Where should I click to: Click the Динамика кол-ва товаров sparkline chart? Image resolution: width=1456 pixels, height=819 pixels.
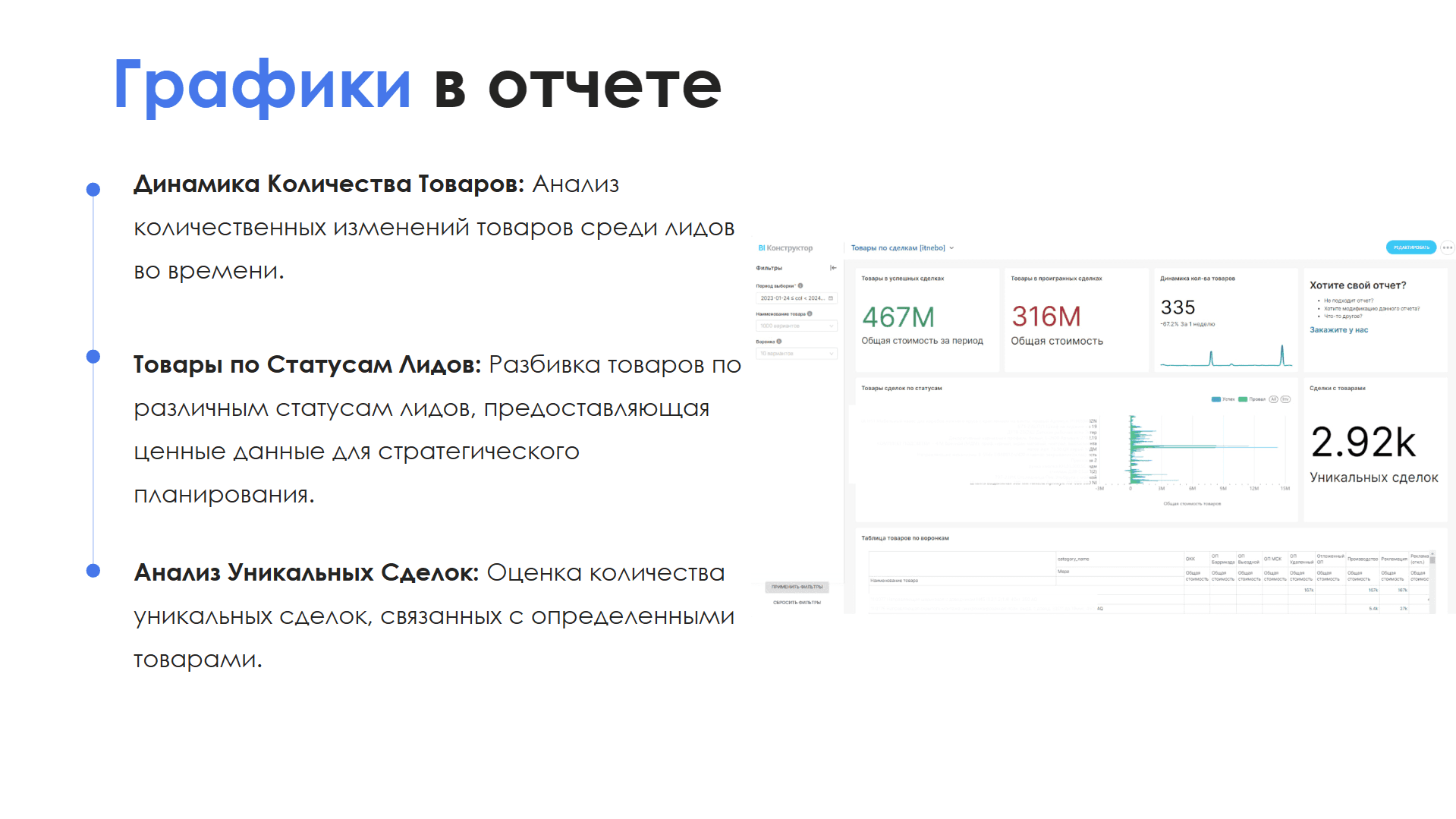pos(1226,355)
